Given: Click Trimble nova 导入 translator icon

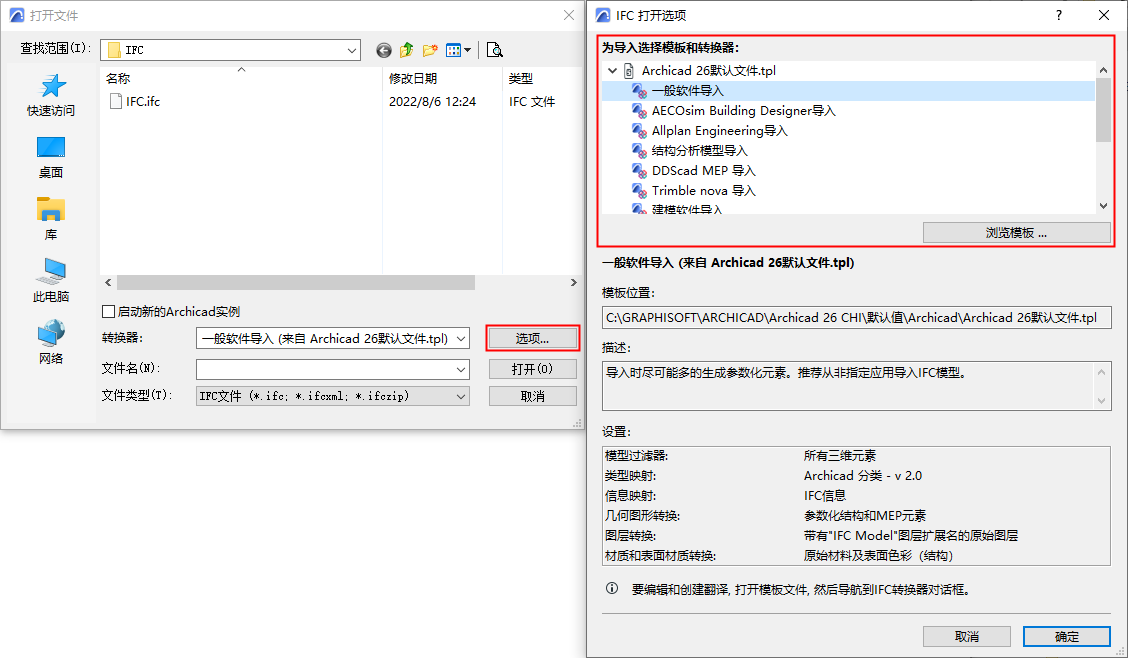Looking at the screenshot, I should point(639,191).
